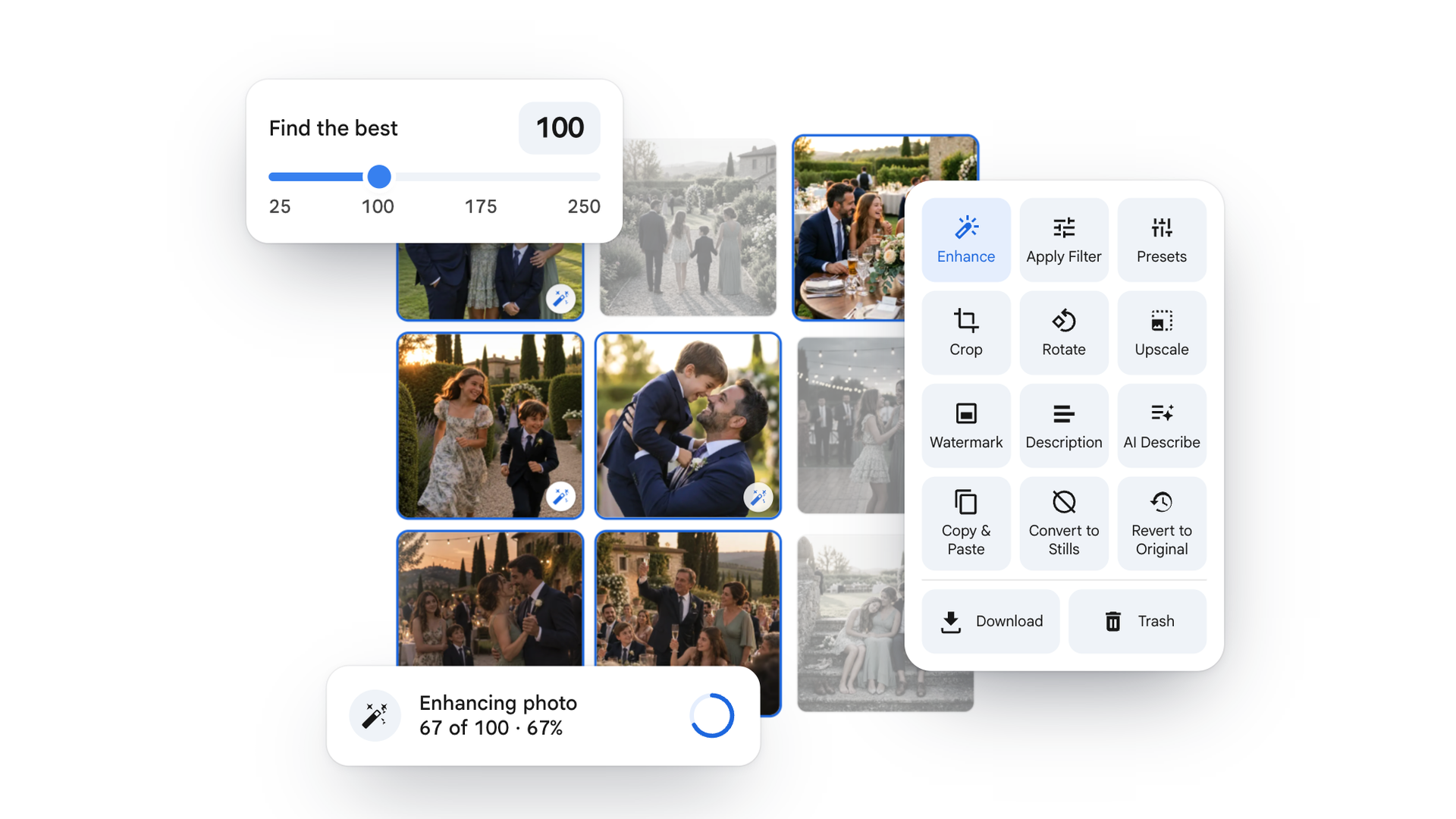
Task: Click the Find the best slider handle
Action: pos(379,177)
